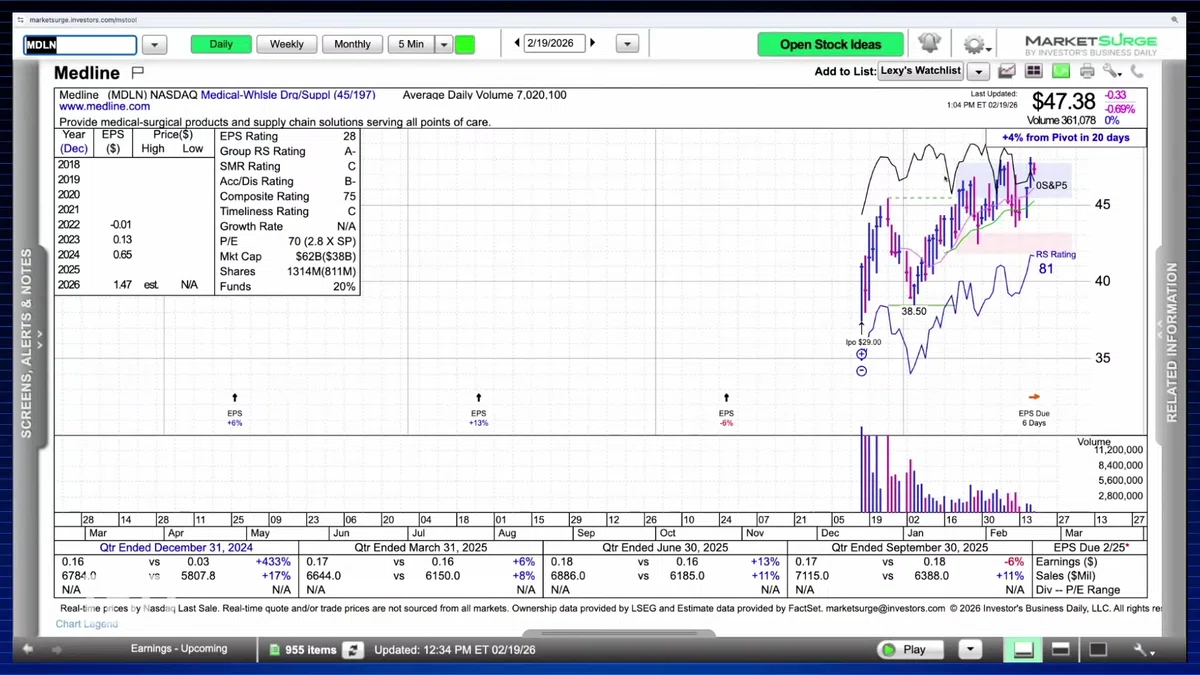The width and height of the screenshot is (1200, 675).
Task: Click the Composite Rating row
Action: [288, 197]
